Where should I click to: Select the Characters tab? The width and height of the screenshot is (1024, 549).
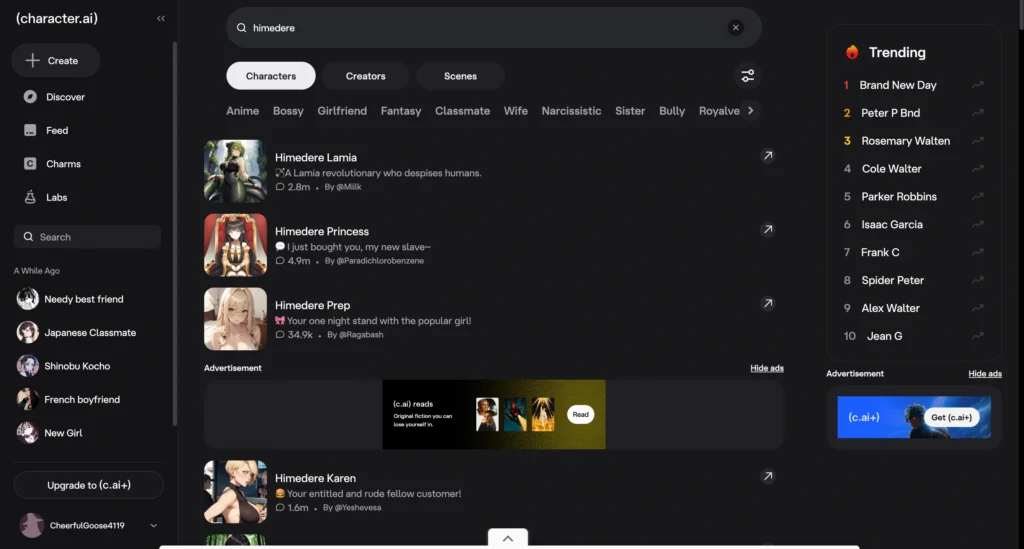click(271, 76)
